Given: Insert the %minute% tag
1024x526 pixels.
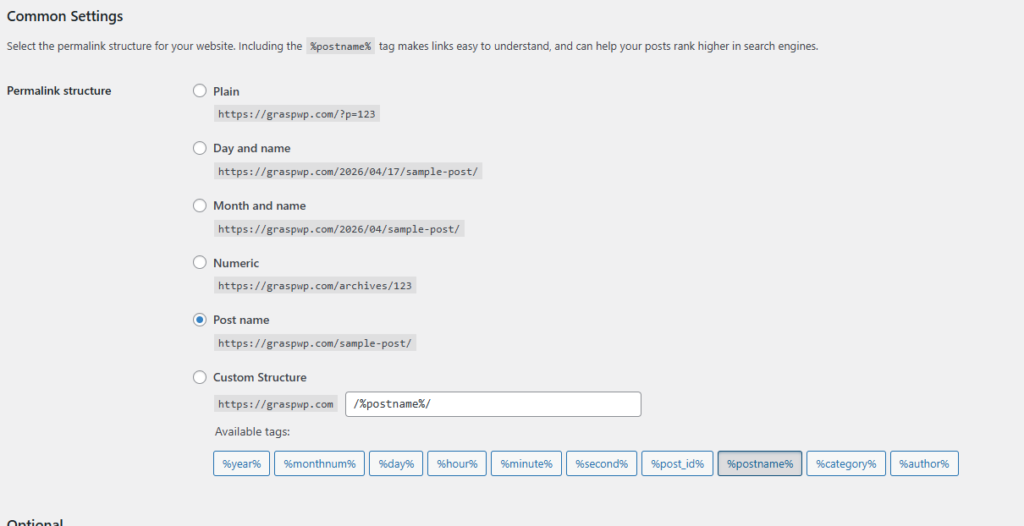Looking at the screenshot, I should click(526, 464).
